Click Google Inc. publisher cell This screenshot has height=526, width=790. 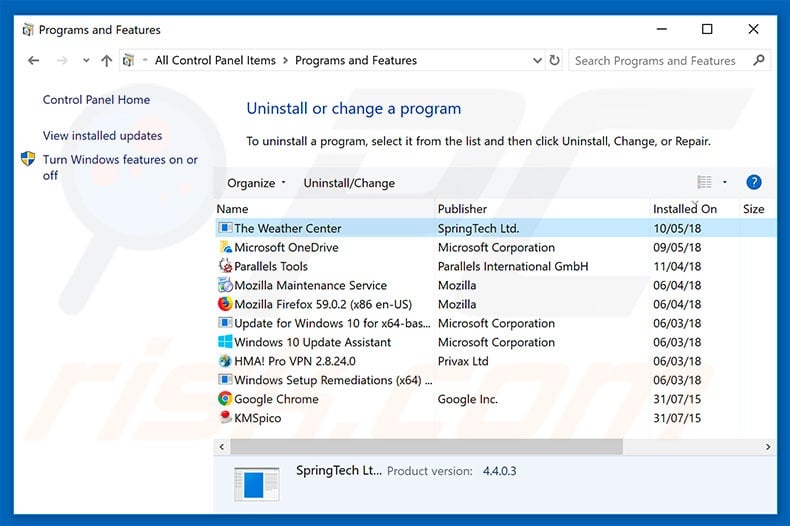click(x=468, y=400)
